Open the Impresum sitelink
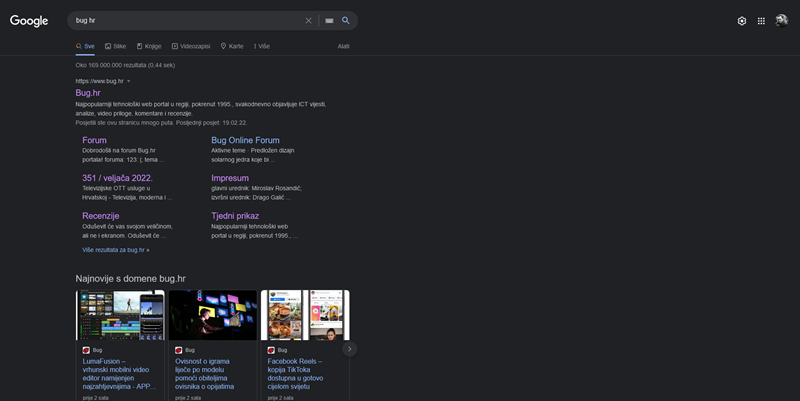Image resolution: width=800 pixels, height=401 pixels. coord(230,178)
